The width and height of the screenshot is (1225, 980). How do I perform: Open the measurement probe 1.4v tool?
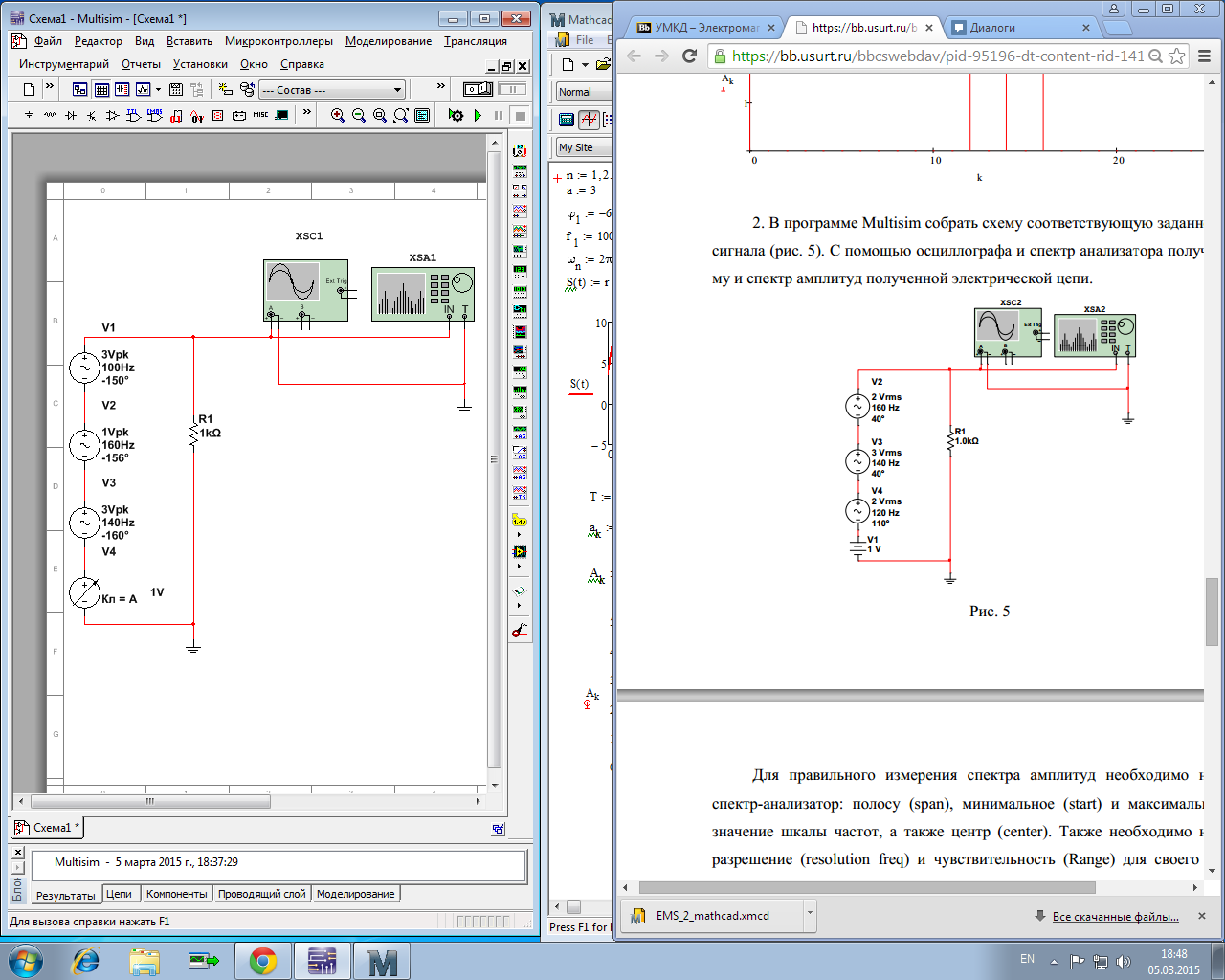(x=520, y=522)
